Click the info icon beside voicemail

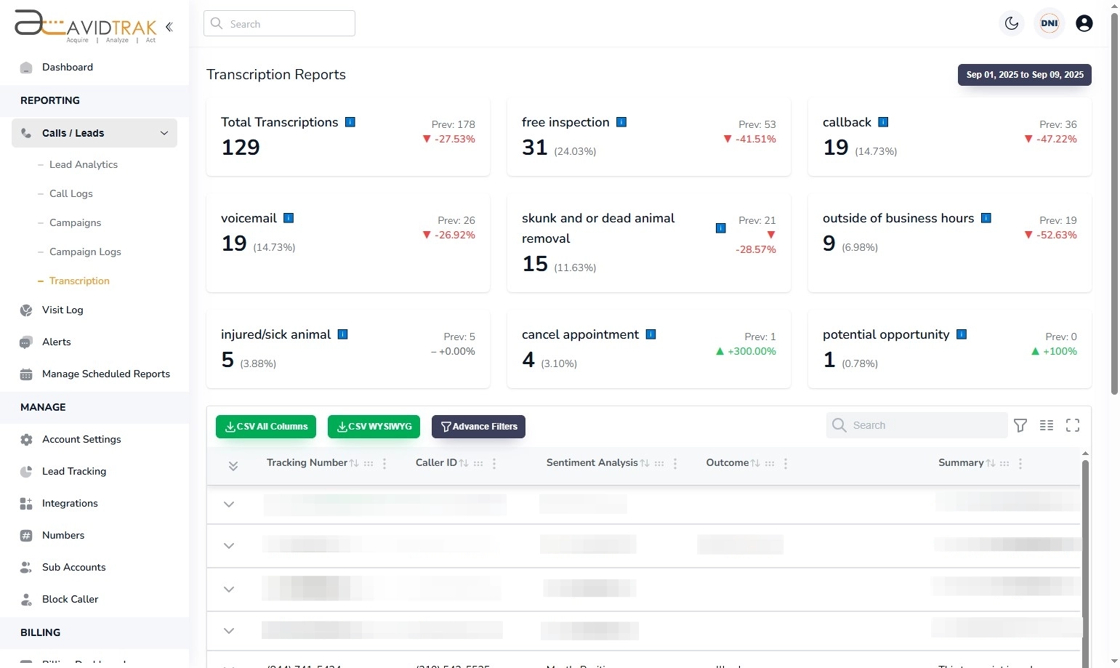tap(289, 218)
